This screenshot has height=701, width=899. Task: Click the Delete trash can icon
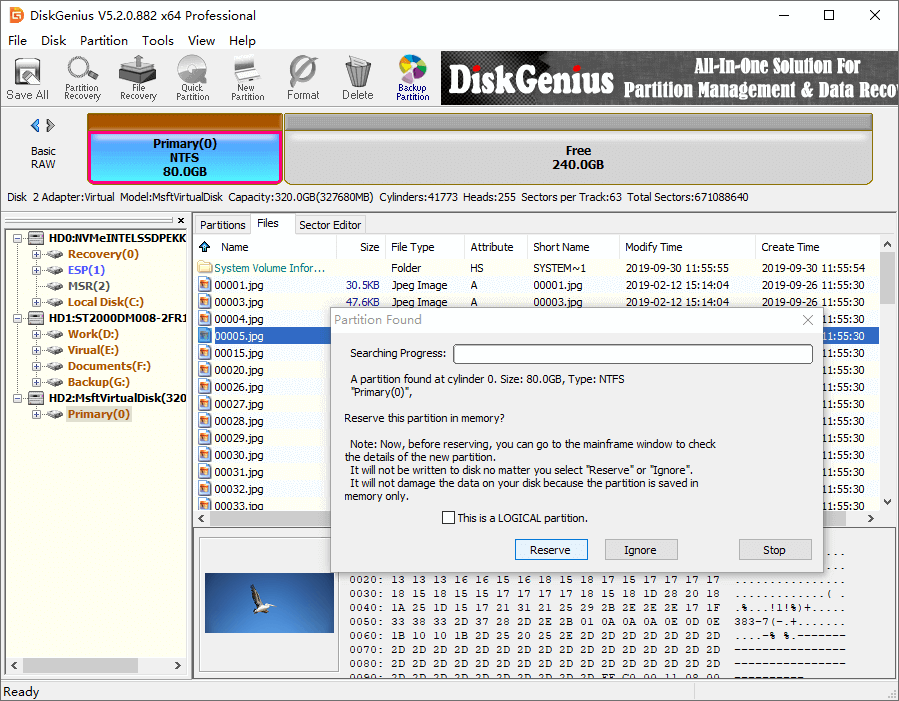(357, 78)
